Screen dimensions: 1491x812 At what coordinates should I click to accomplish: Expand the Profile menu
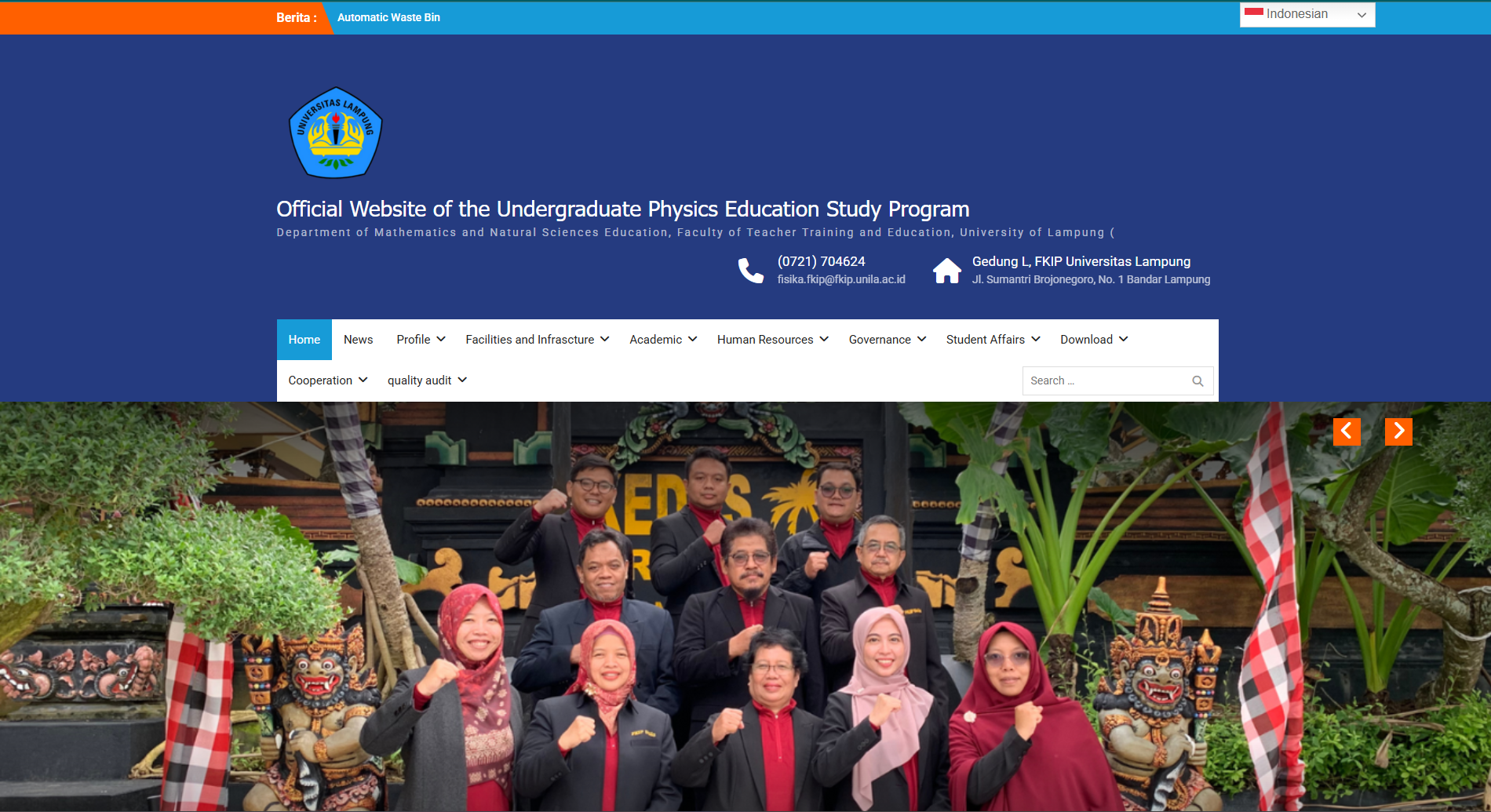421,340
